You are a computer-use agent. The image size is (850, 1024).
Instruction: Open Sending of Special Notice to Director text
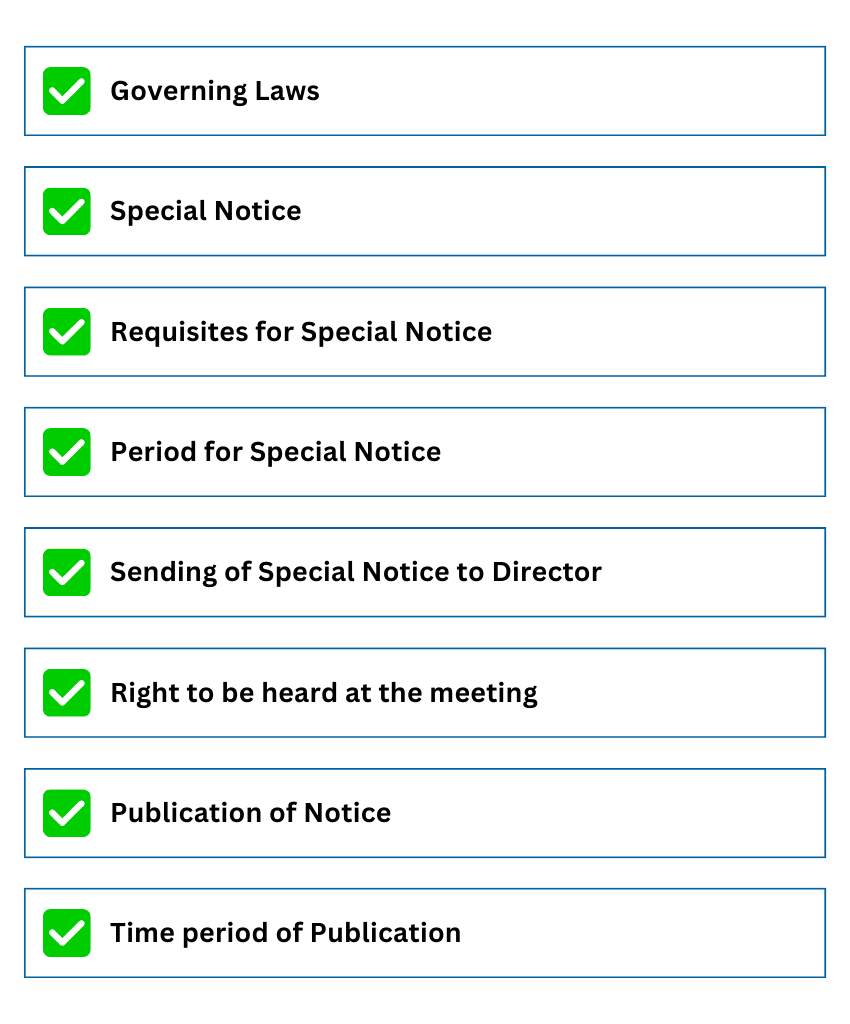pos(356,572)
